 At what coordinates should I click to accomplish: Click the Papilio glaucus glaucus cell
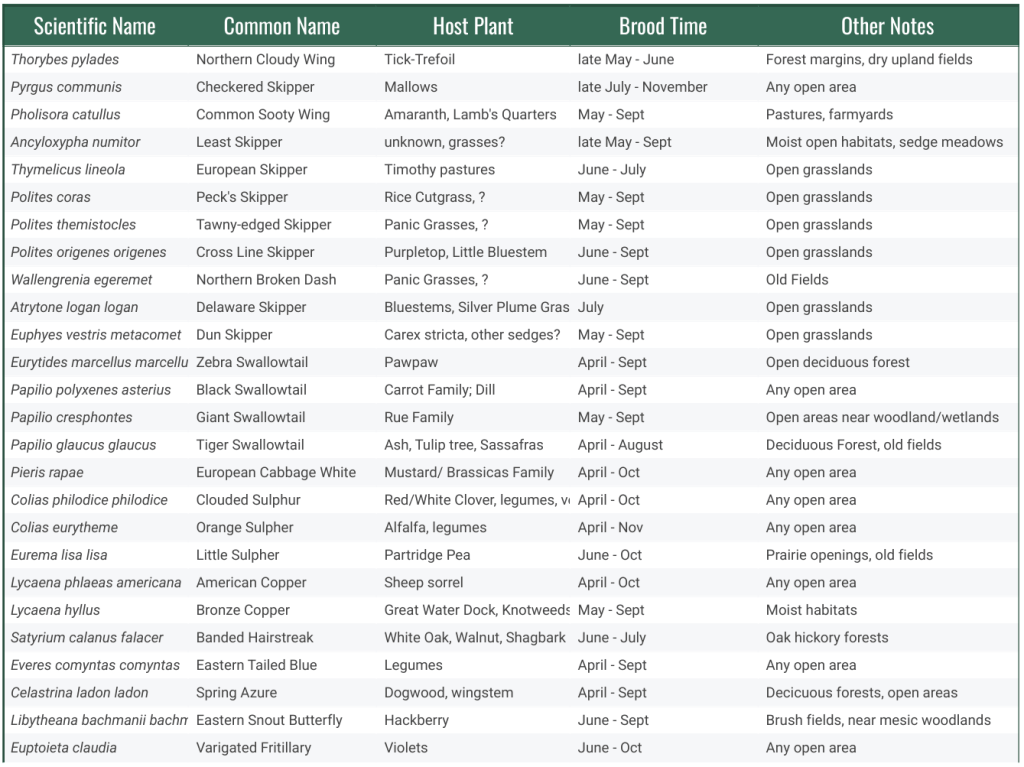[83, 445]
